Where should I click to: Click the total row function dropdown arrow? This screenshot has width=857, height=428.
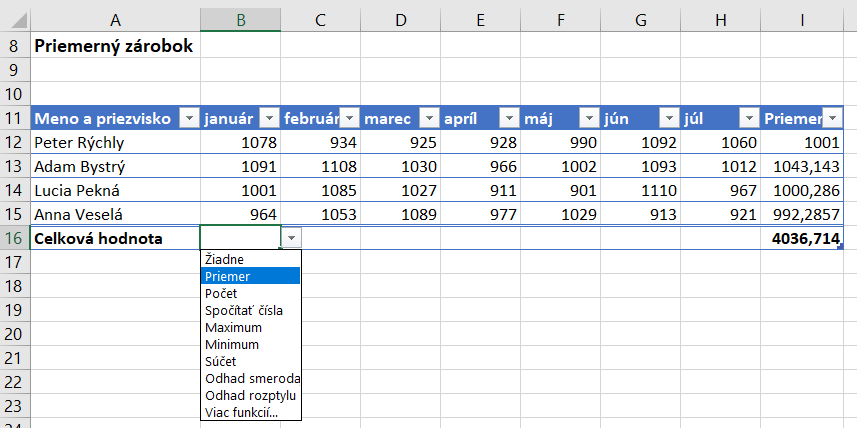[x=291, y=238]
